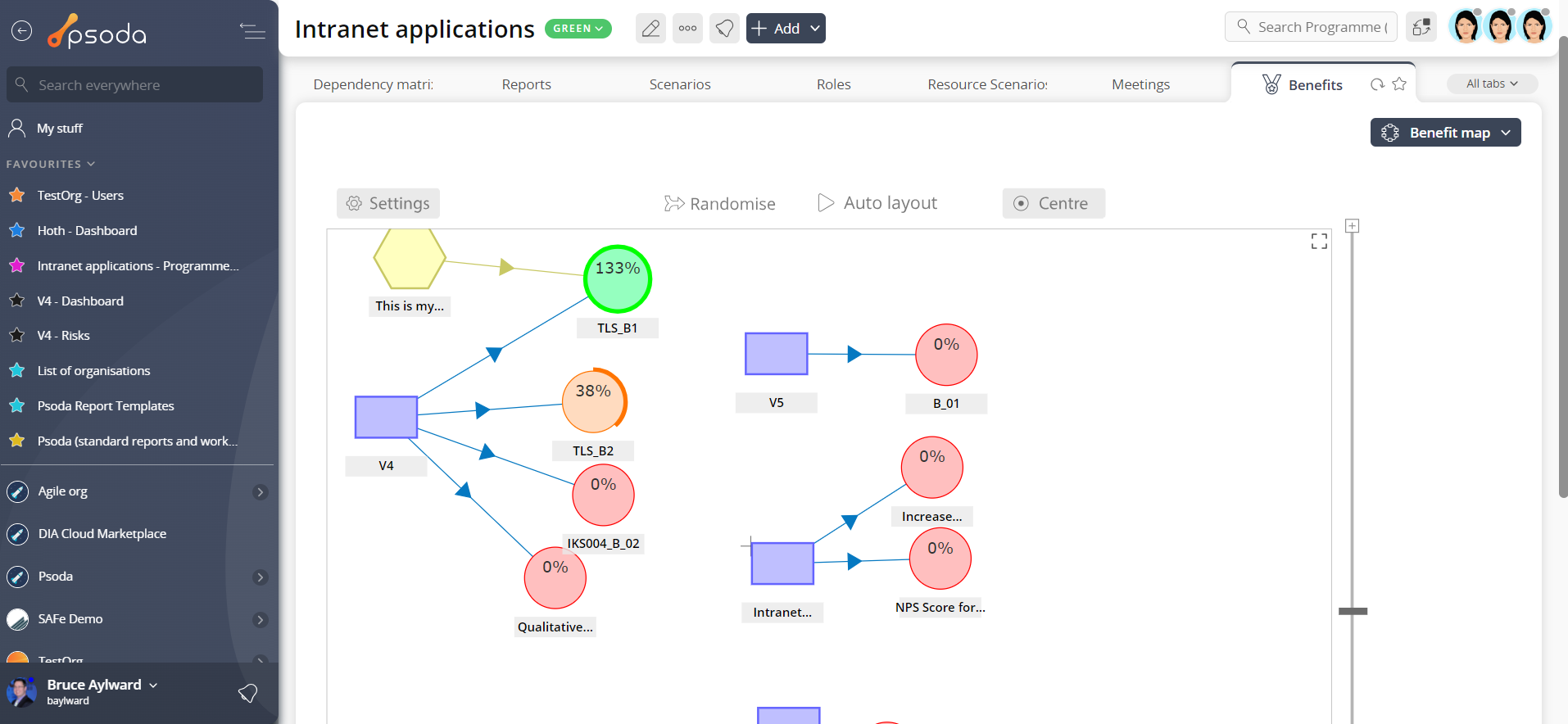The width and height of the screenshot is (1568, 724).
Task: Open the Psoda logo home
Action: tap(97, 32)
